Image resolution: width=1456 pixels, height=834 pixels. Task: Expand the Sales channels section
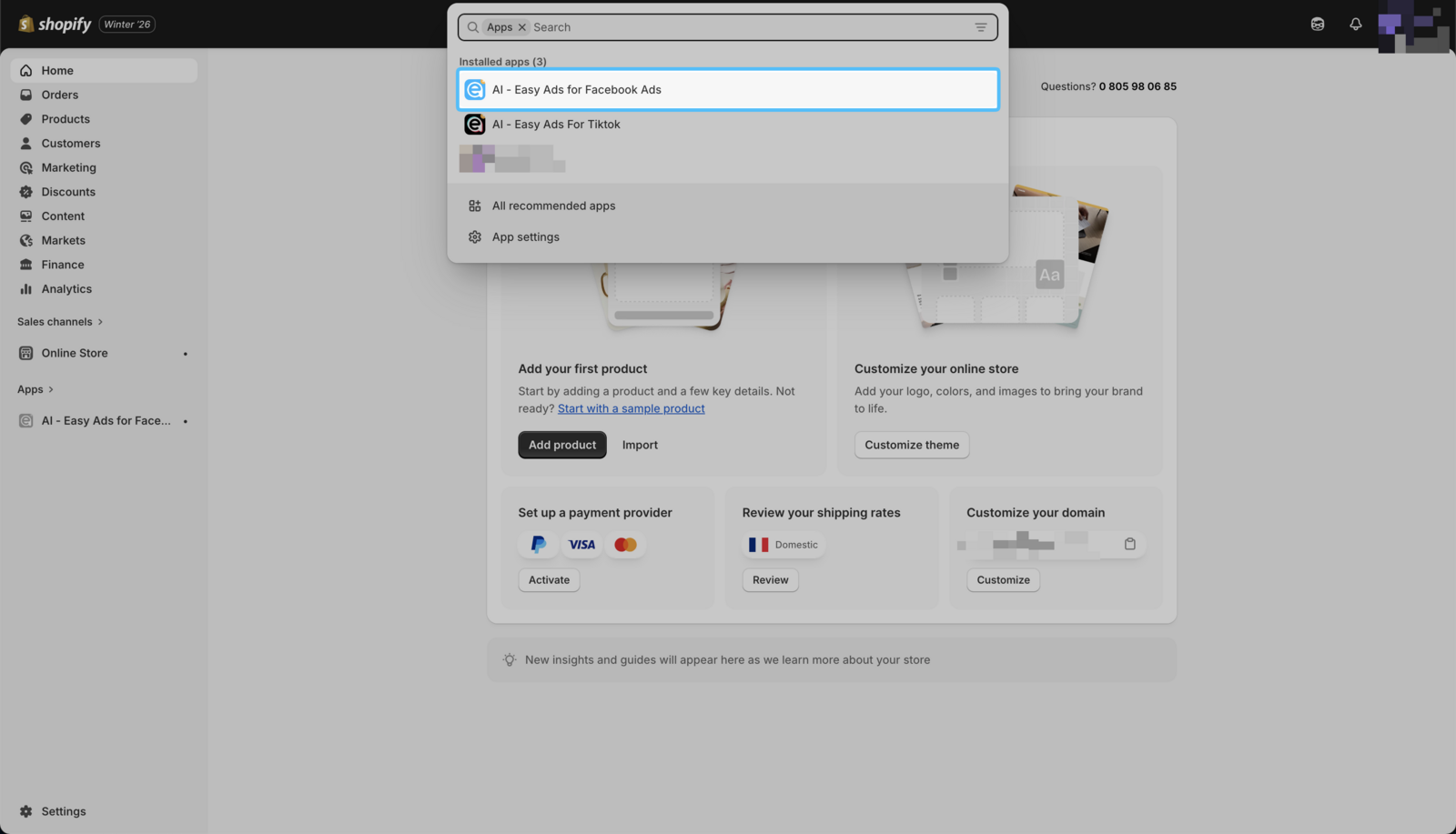(x=60, y=321)
